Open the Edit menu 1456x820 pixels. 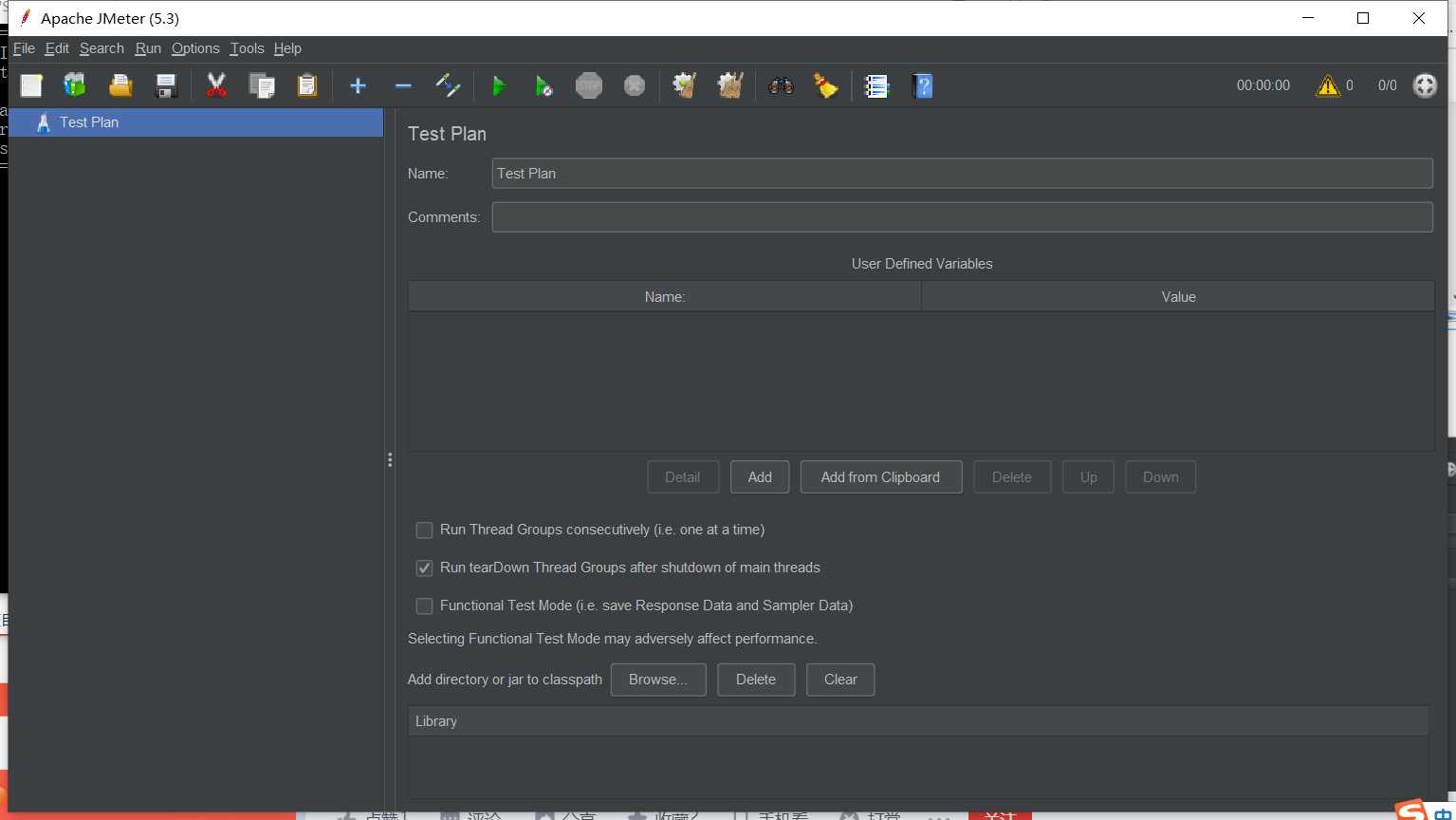(57, 48)
